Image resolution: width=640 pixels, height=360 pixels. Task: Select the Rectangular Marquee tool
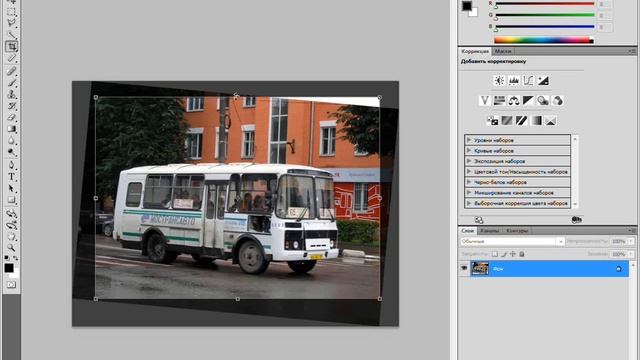(11, 11)
